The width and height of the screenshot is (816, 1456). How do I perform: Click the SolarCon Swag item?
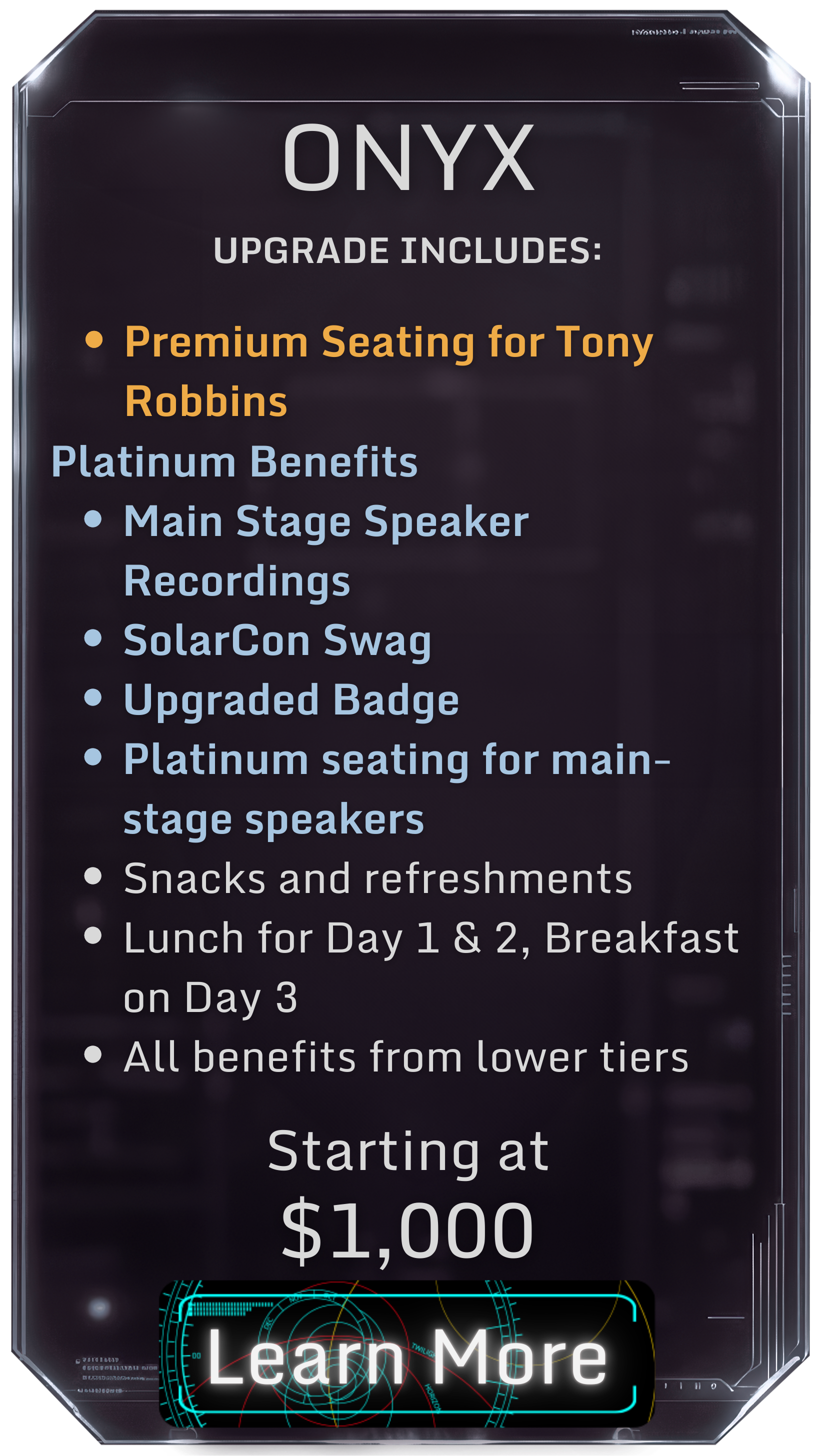pyautogui.click(x=277, y=641)
